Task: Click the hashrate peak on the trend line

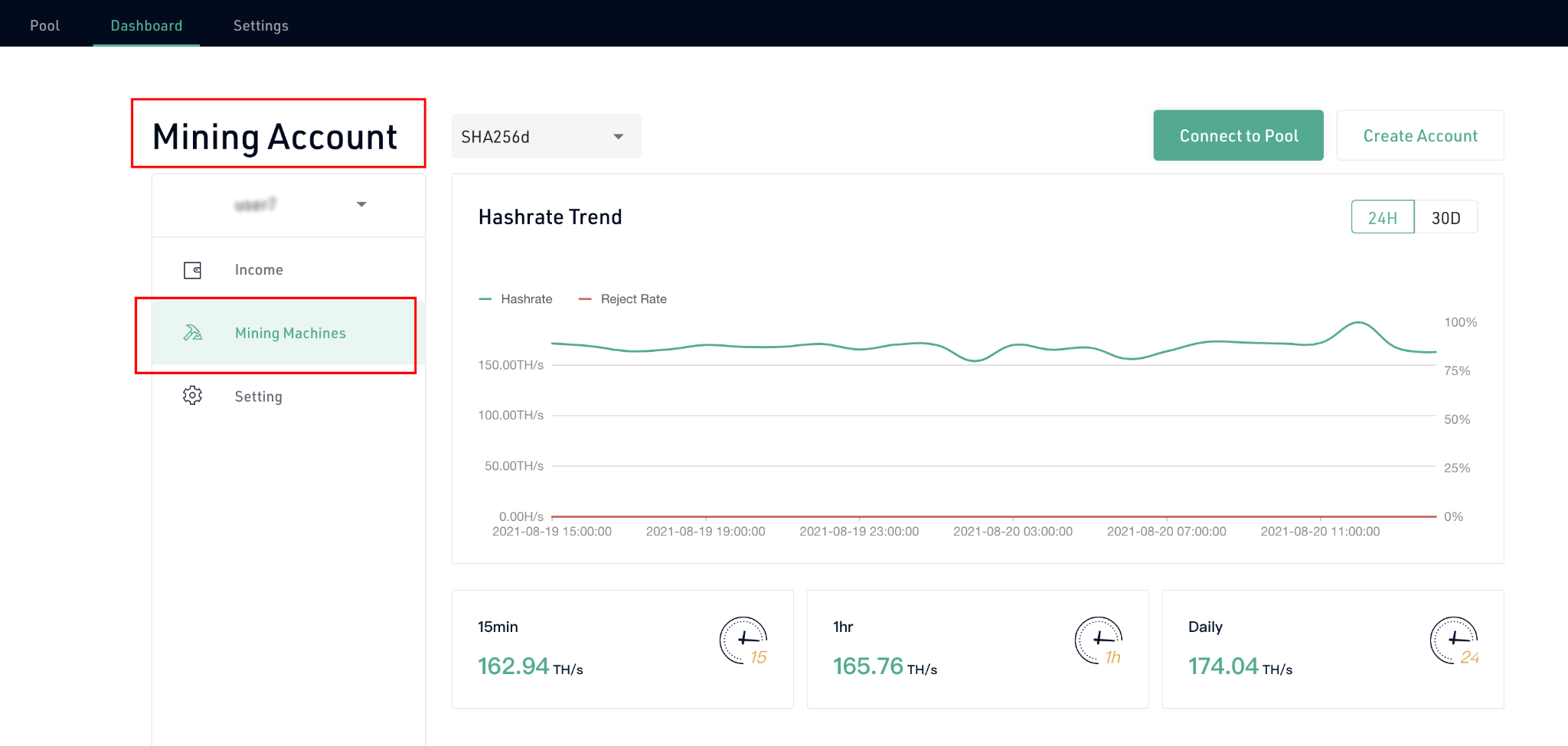Action: 1358,323
